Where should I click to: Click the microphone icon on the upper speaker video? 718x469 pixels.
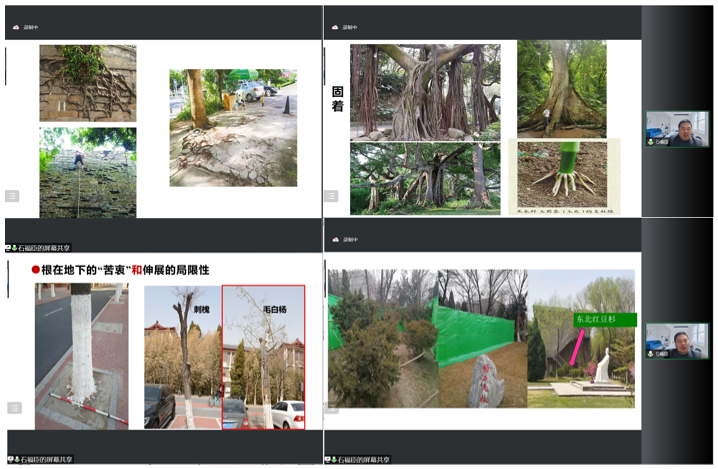(x=651, y=142)
